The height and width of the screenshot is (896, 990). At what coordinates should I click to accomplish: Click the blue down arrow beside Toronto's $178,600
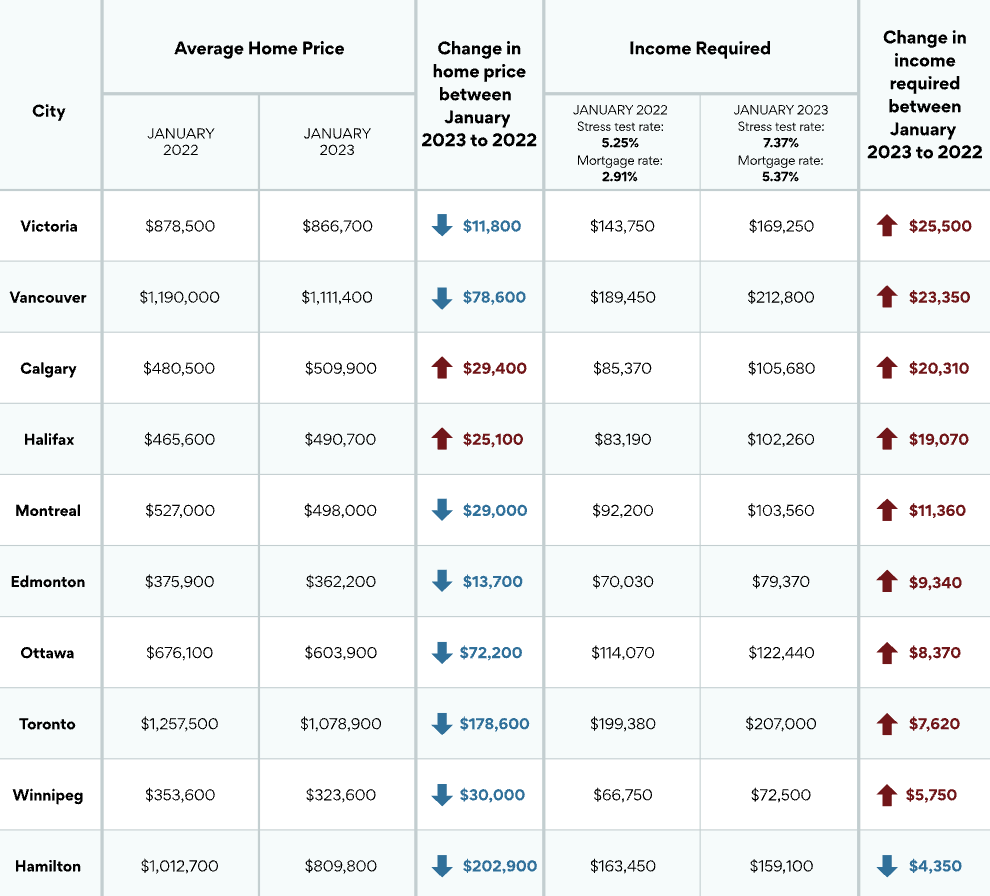pyautogui.click(x=442, y=724)
